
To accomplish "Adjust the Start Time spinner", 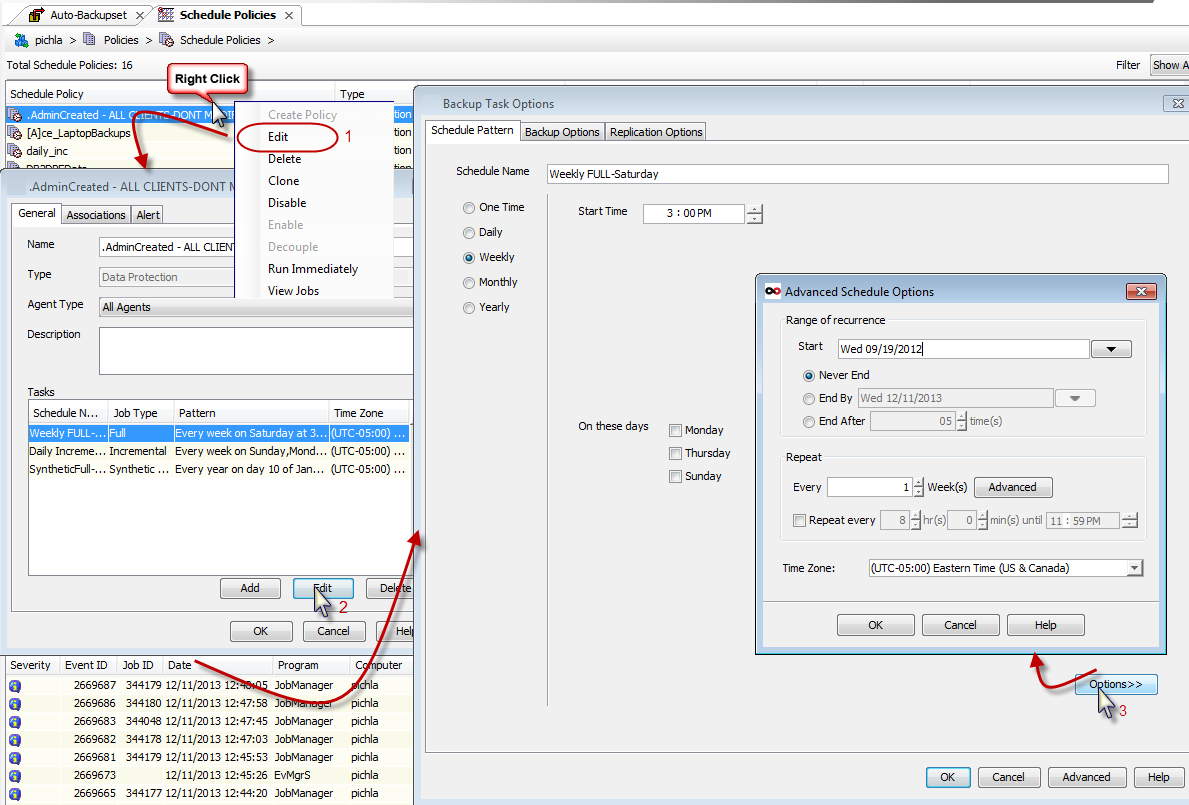I will [x=754, y=214].
